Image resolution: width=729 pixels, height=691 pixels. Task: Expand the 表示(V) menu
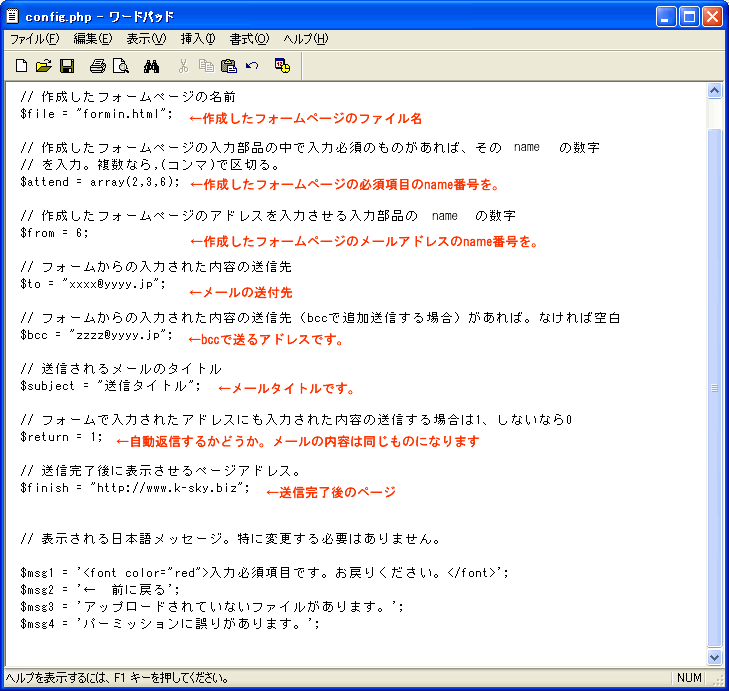(146, 39)
